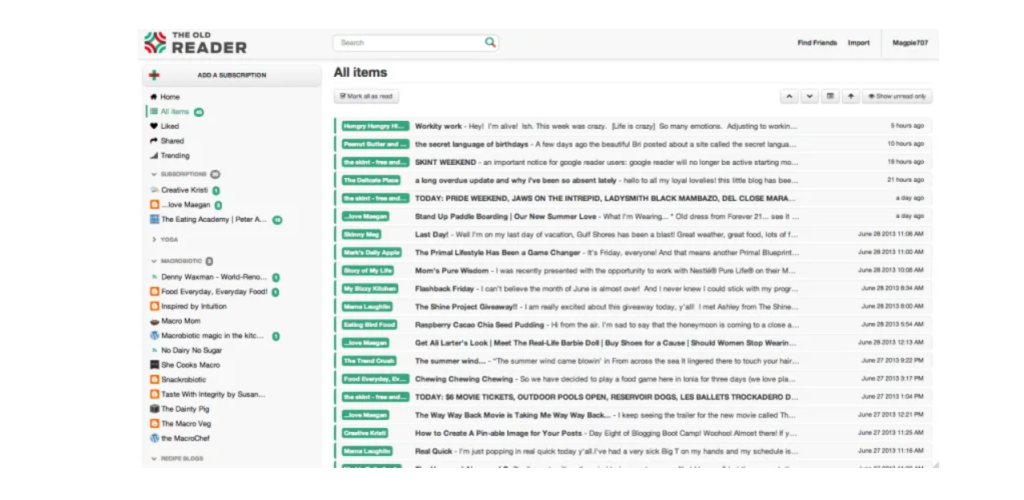Image resolution: width=1024 pixels, height=500 pixels.
Task: Click The Dainty Pig feed icon
Action: pyautogui.click(x=155, y=409)
